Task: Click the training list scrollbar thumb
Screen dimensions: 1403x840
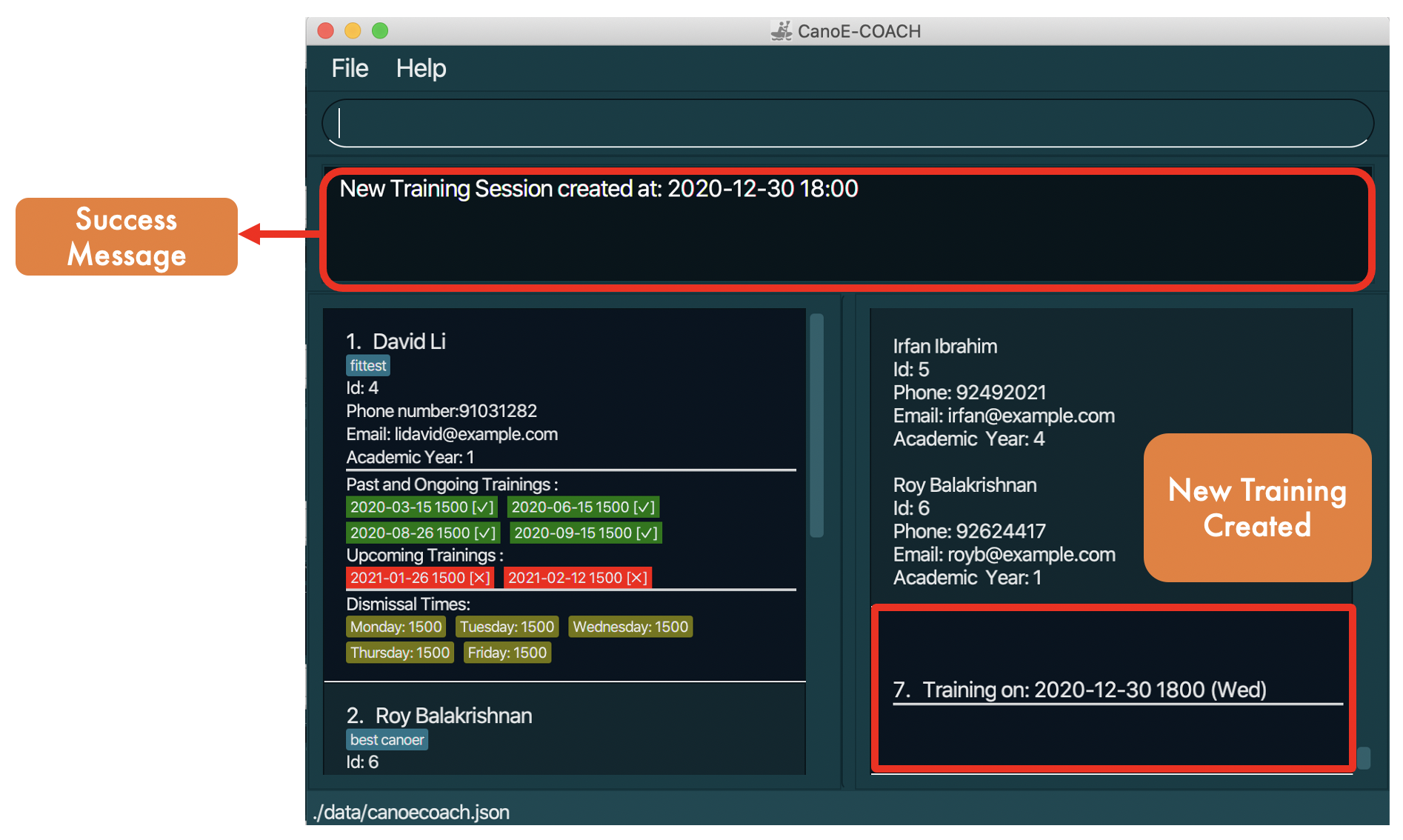Action: coord(1364,758)
